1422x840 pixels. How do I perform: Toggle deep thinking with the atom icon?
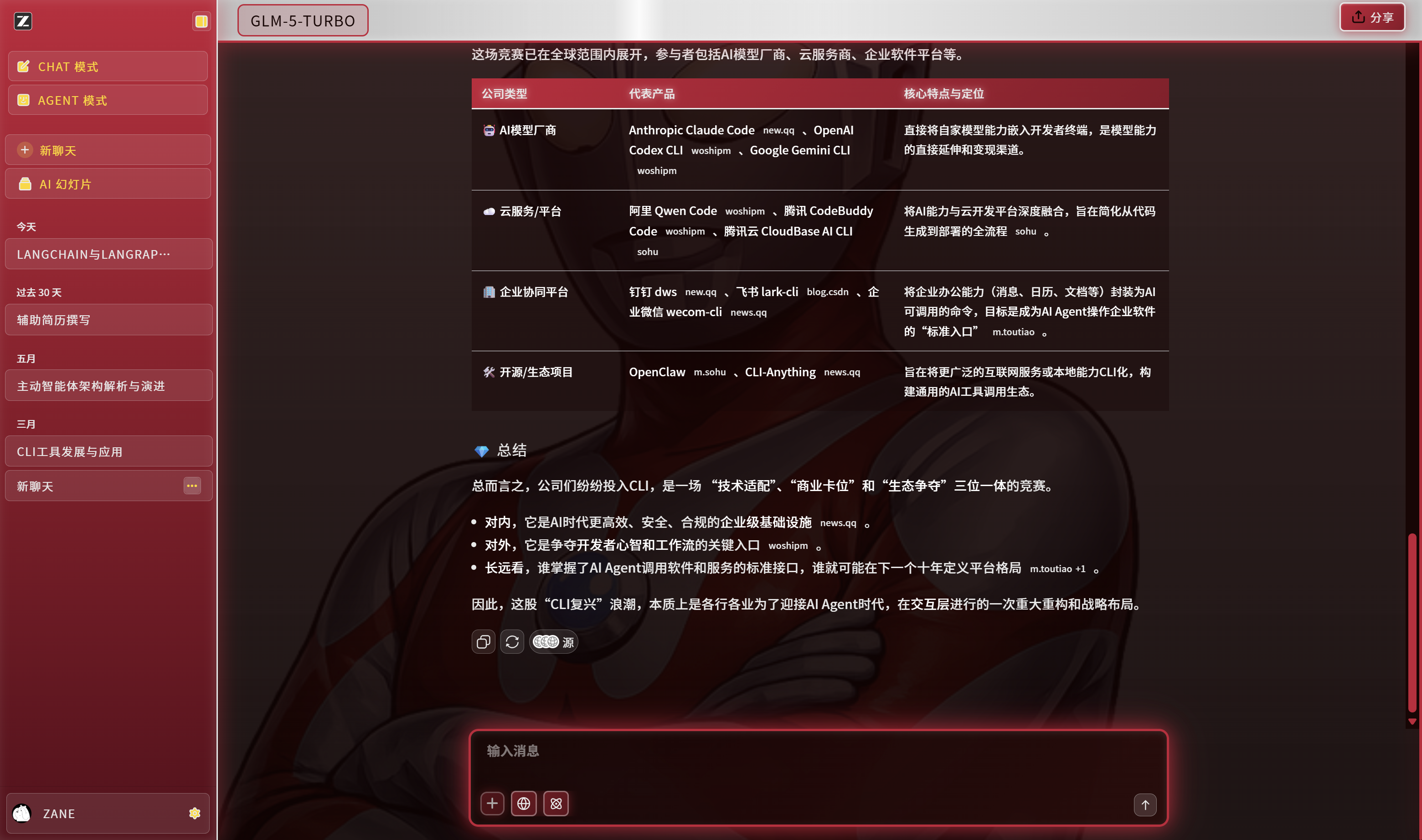[x=556, y=804]
